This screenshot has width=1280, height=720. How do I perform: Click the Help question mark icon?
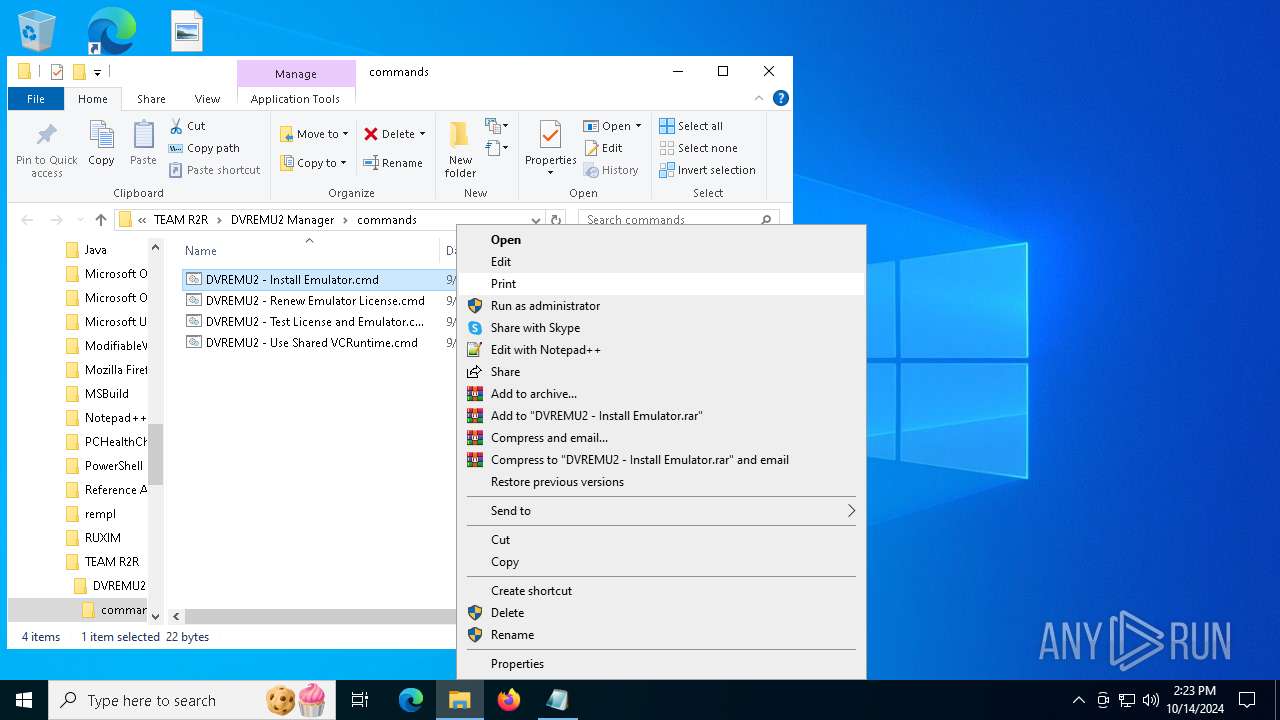781,98
